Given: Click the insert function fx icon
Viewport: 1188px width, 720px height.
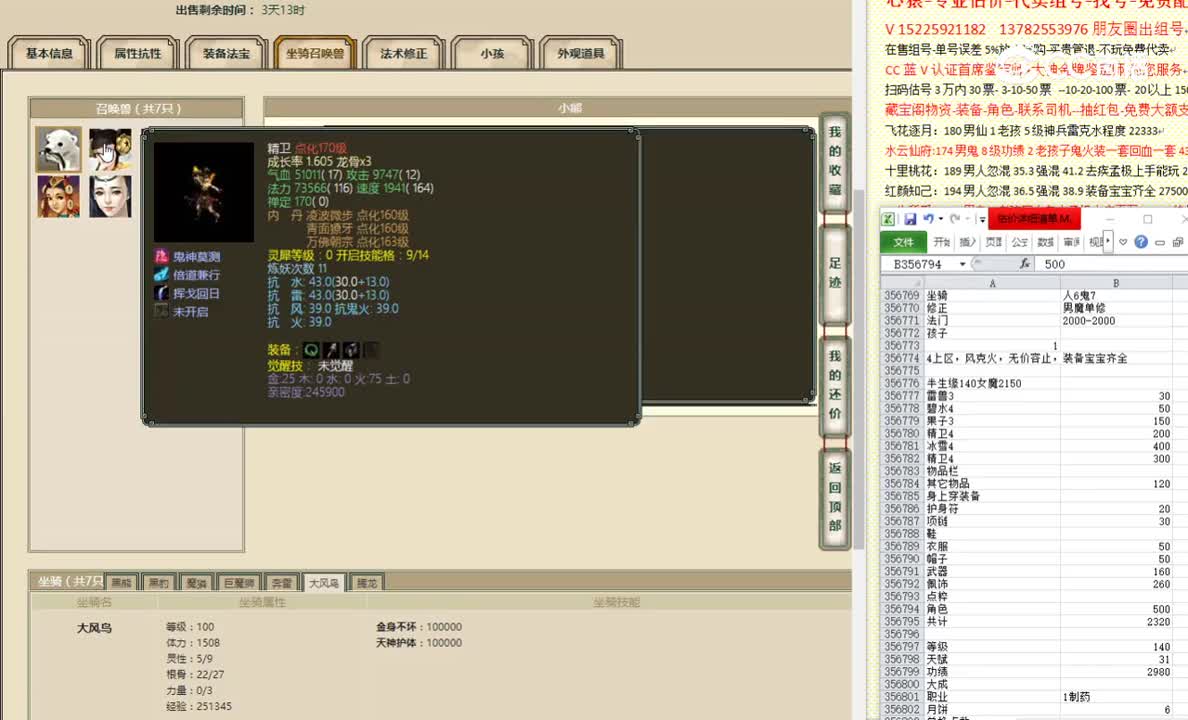Looking at the screenshot, I should coord(1025,263).
